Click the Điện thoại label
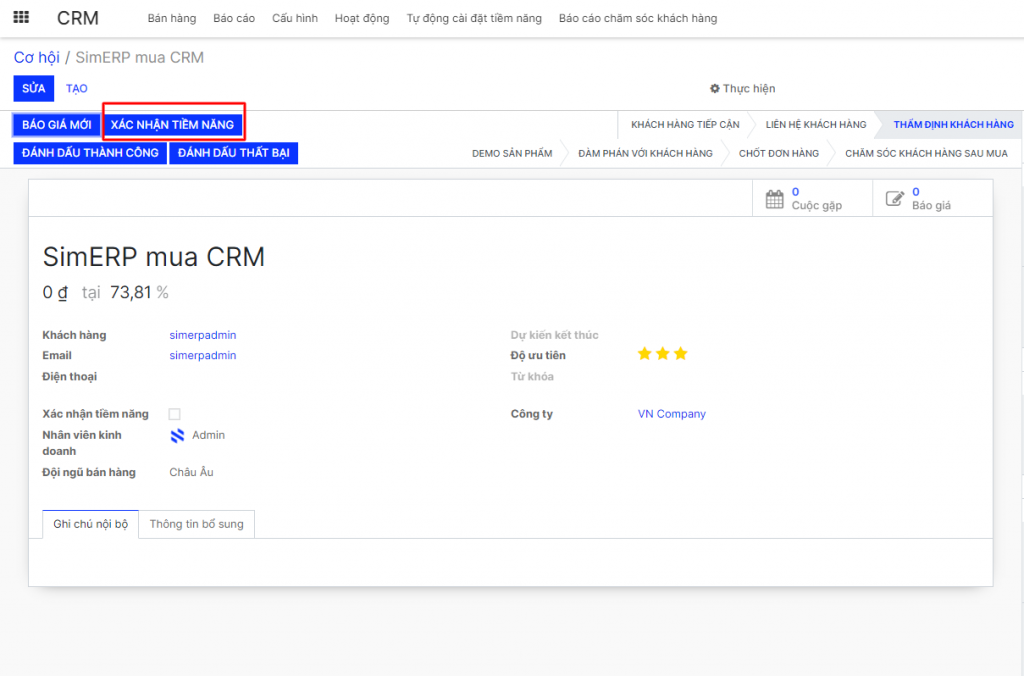Viewport: 1024px width, 676px height. (x=69, y=376)
